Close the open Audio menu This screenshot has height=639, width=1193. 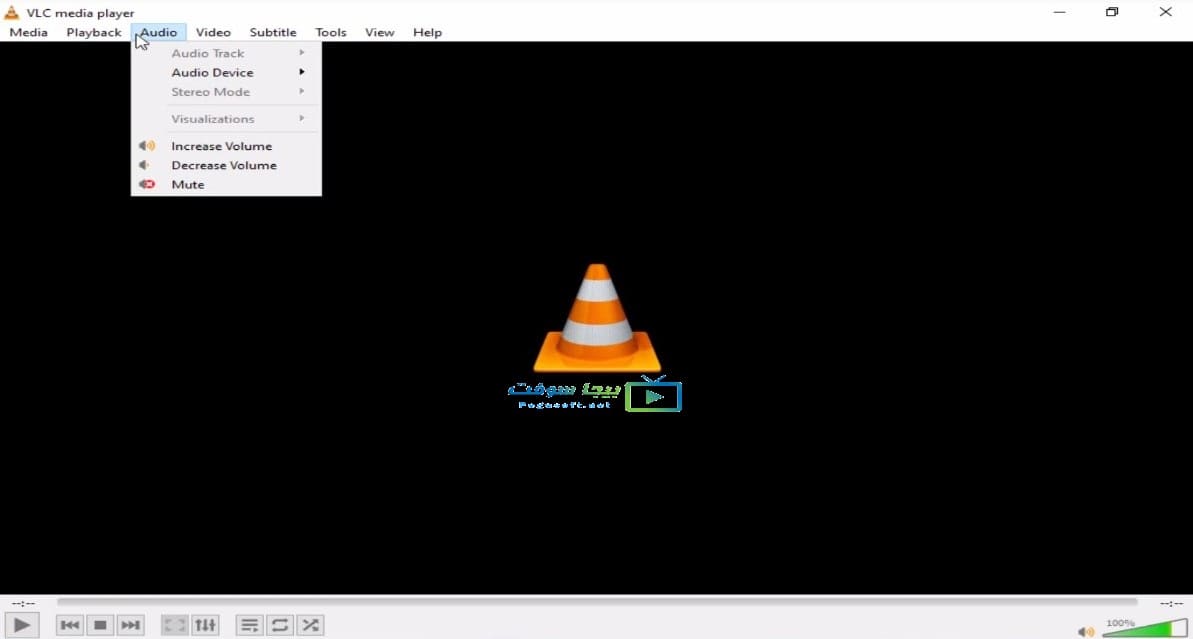coord(158,32)
